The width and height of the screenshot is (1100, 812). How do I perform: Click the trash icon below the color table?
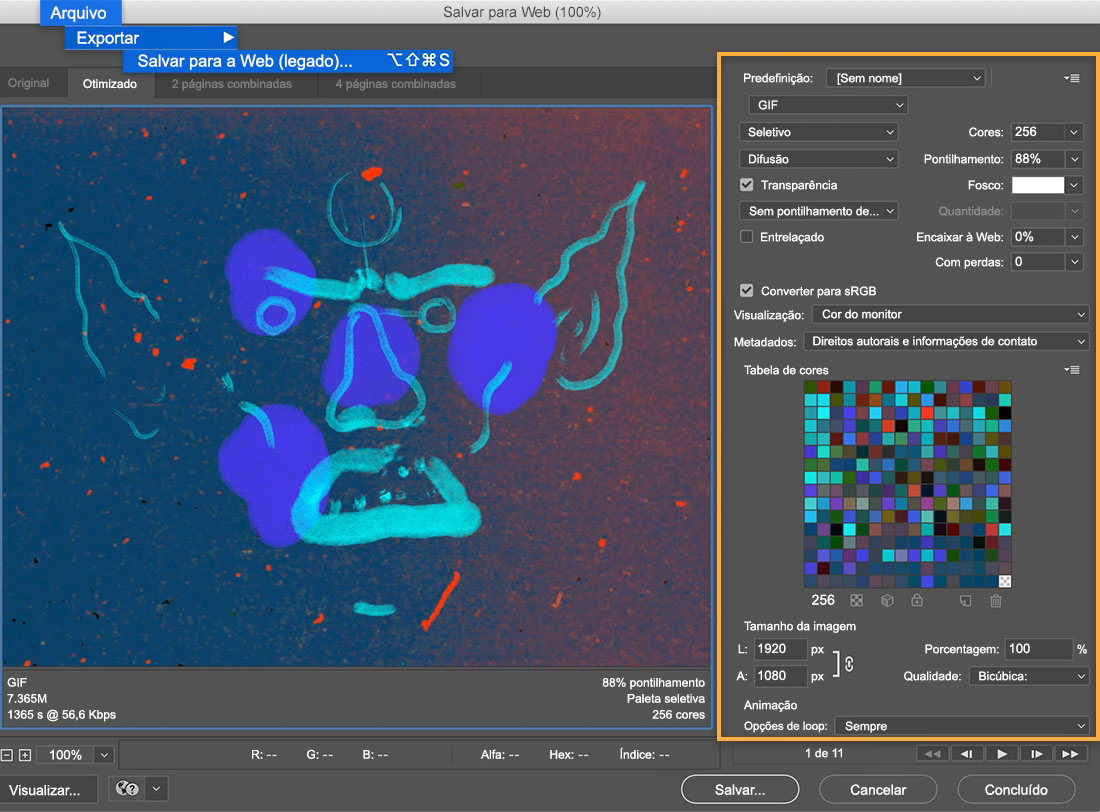pos(995,601)
